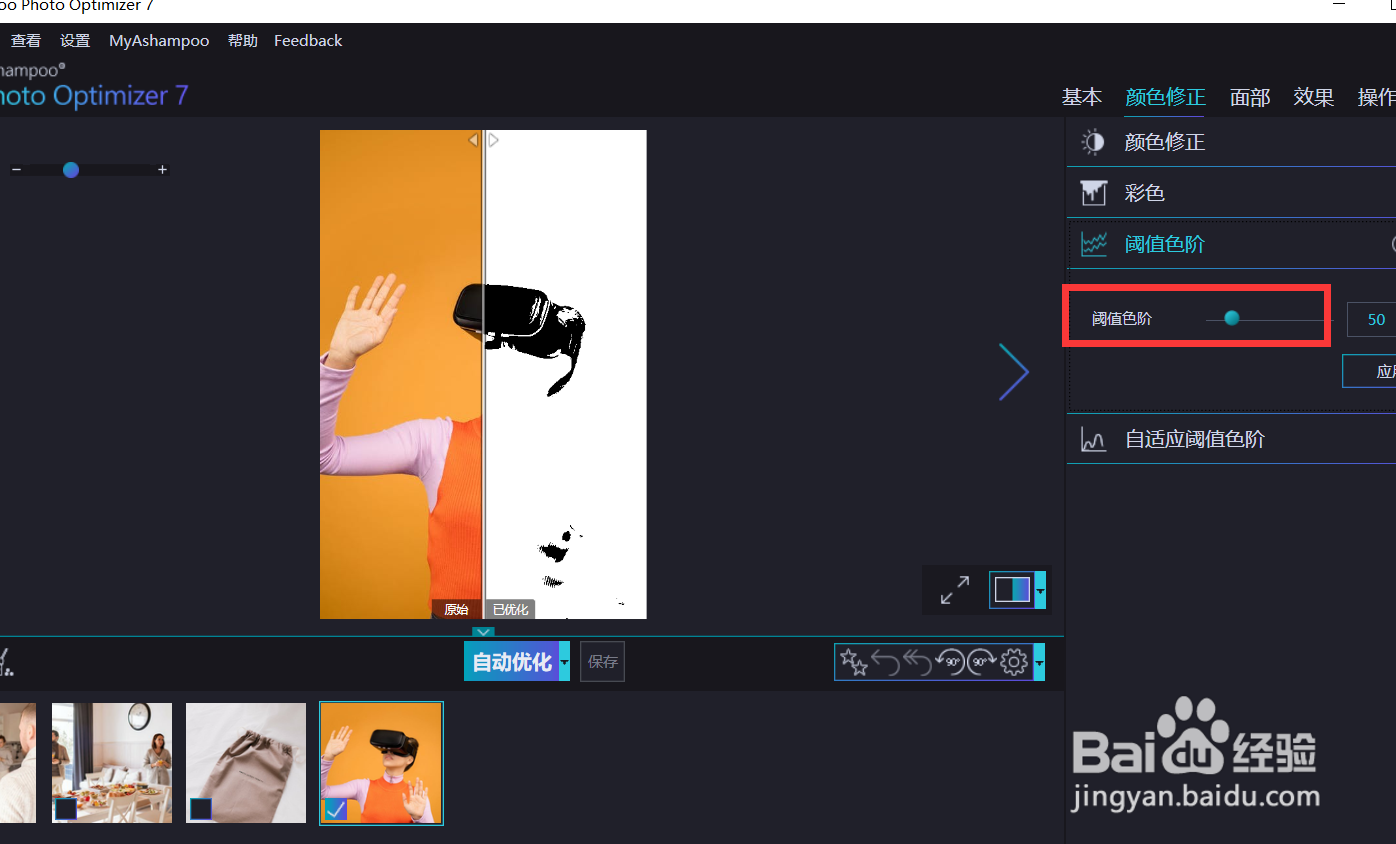The height and width of the screenshot is (844, 1396).
Task: Uncheck the VR headset thumbnail checkbox
Action: tap(335, 808)
